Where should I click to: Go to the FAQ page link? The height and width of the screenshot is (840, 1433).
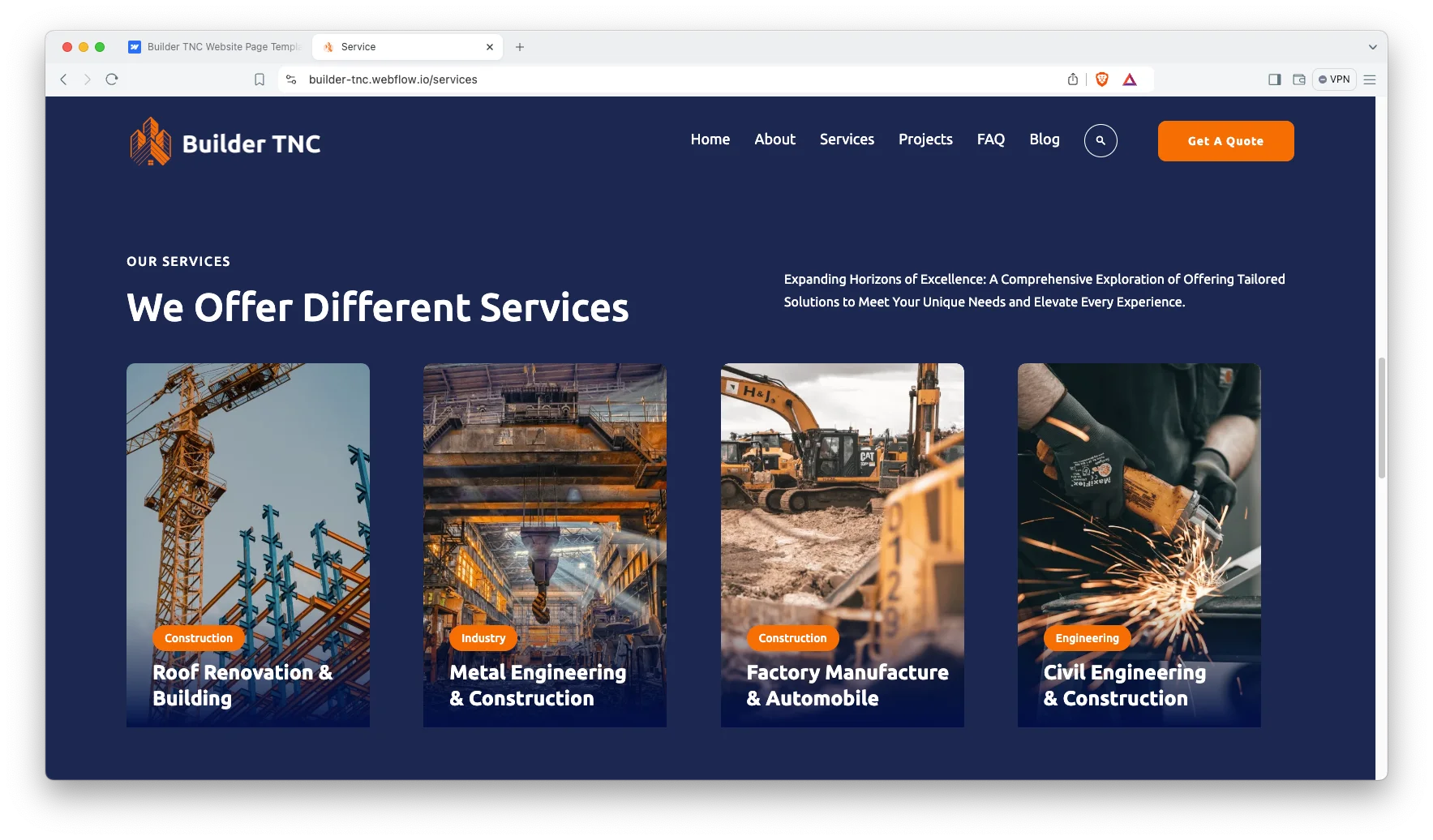(990, 139)
